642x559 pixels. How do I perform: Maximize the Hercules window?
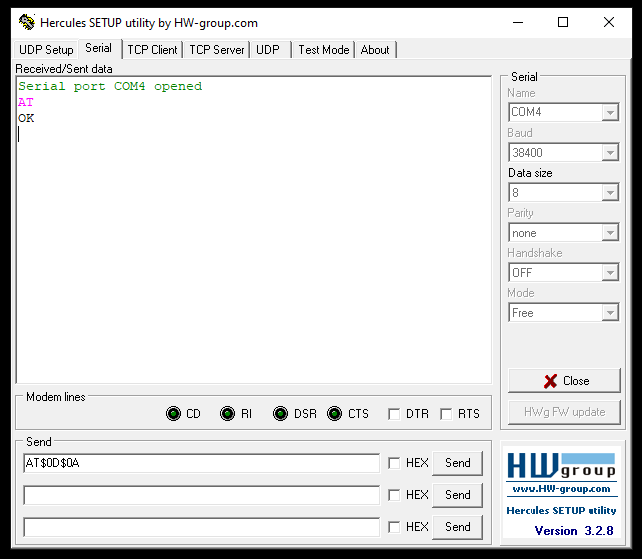tap(563, 22)
